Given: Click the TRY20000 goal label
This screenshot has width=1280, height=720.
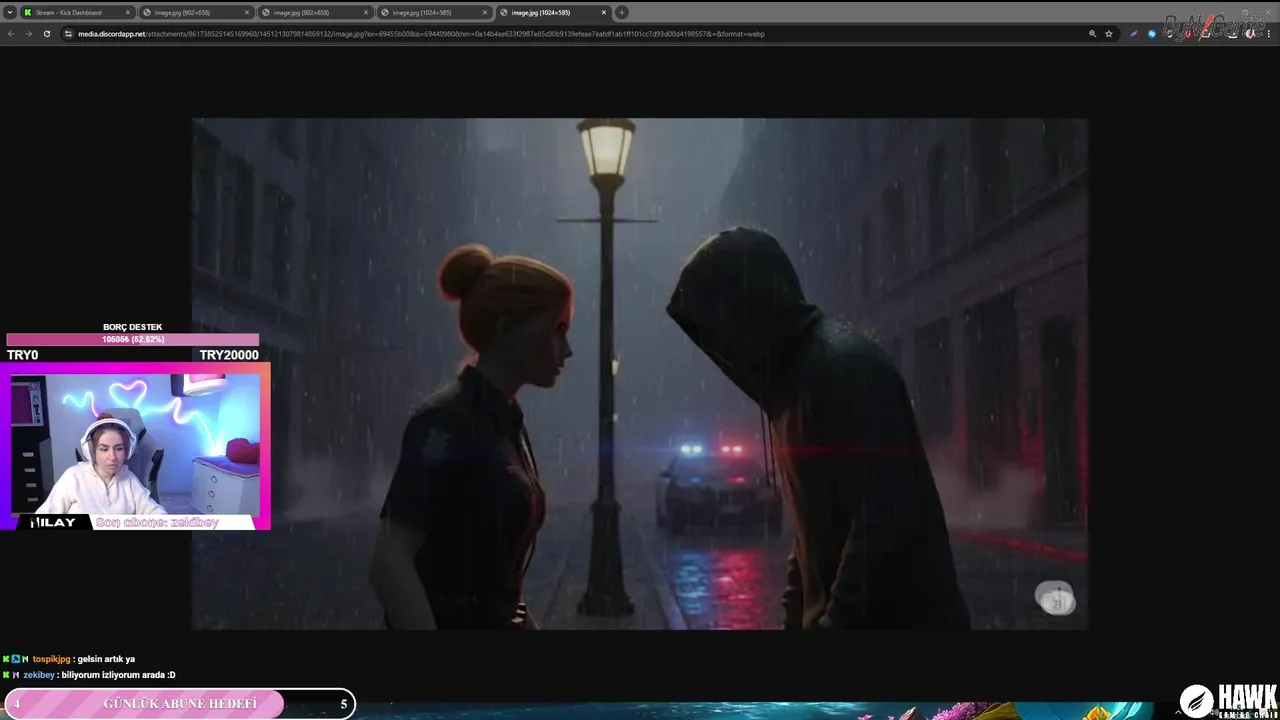Looking at the screenshot, I should (229, 355).
